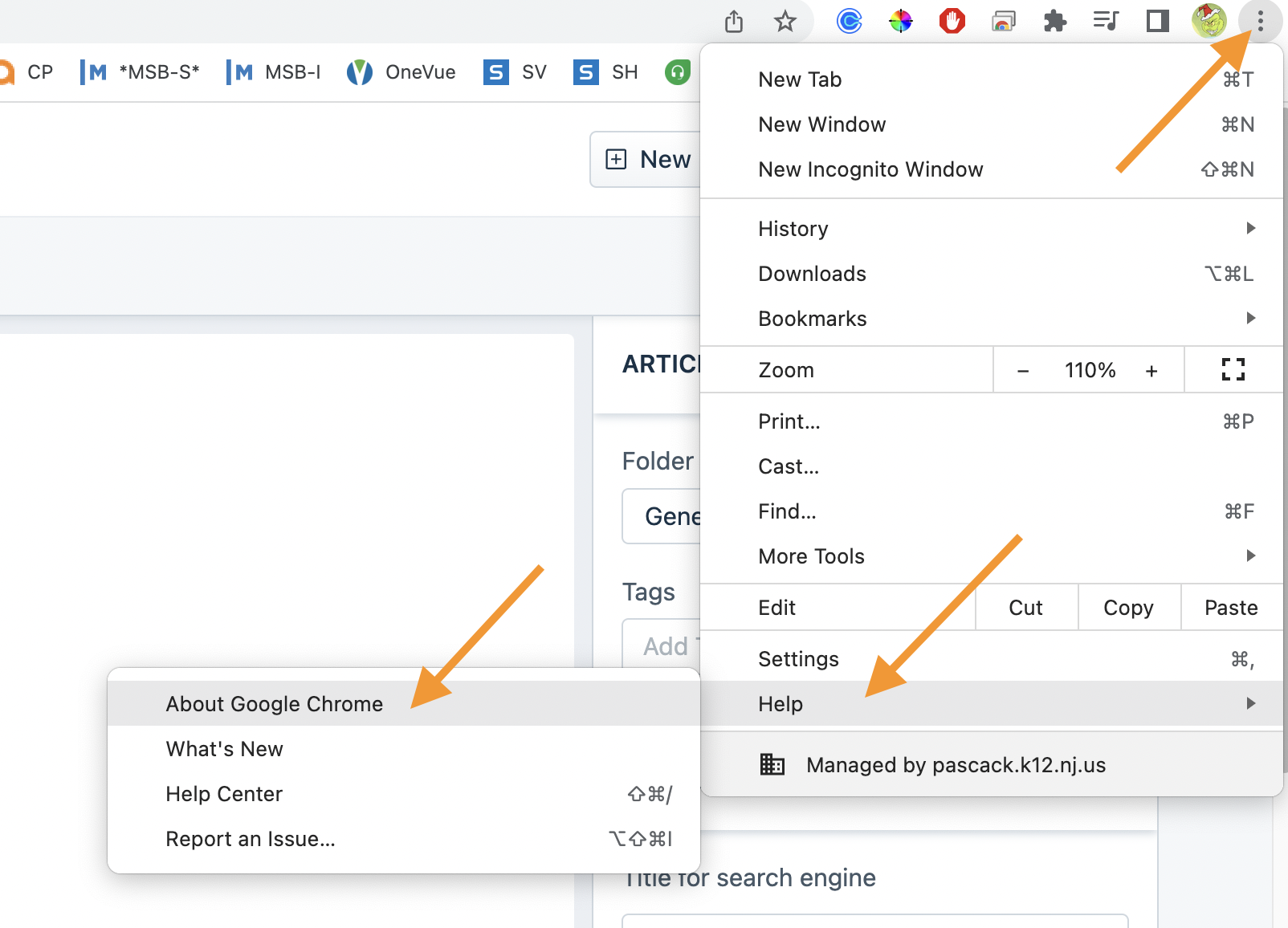Decrease zoom with minus button
Image resolution: width=1288 pixels, height=928 pixels.
1023,371
